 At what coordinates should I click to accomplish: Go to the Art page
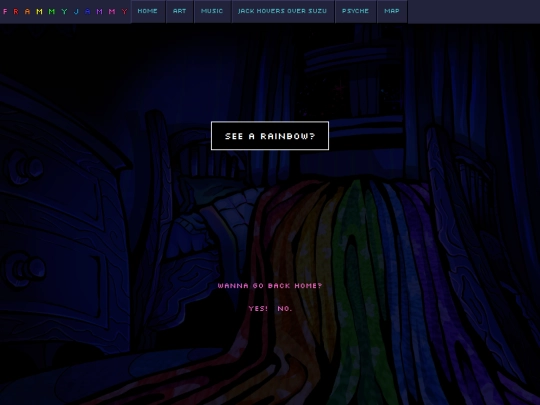pyautogui.click(x=179, y=11)
